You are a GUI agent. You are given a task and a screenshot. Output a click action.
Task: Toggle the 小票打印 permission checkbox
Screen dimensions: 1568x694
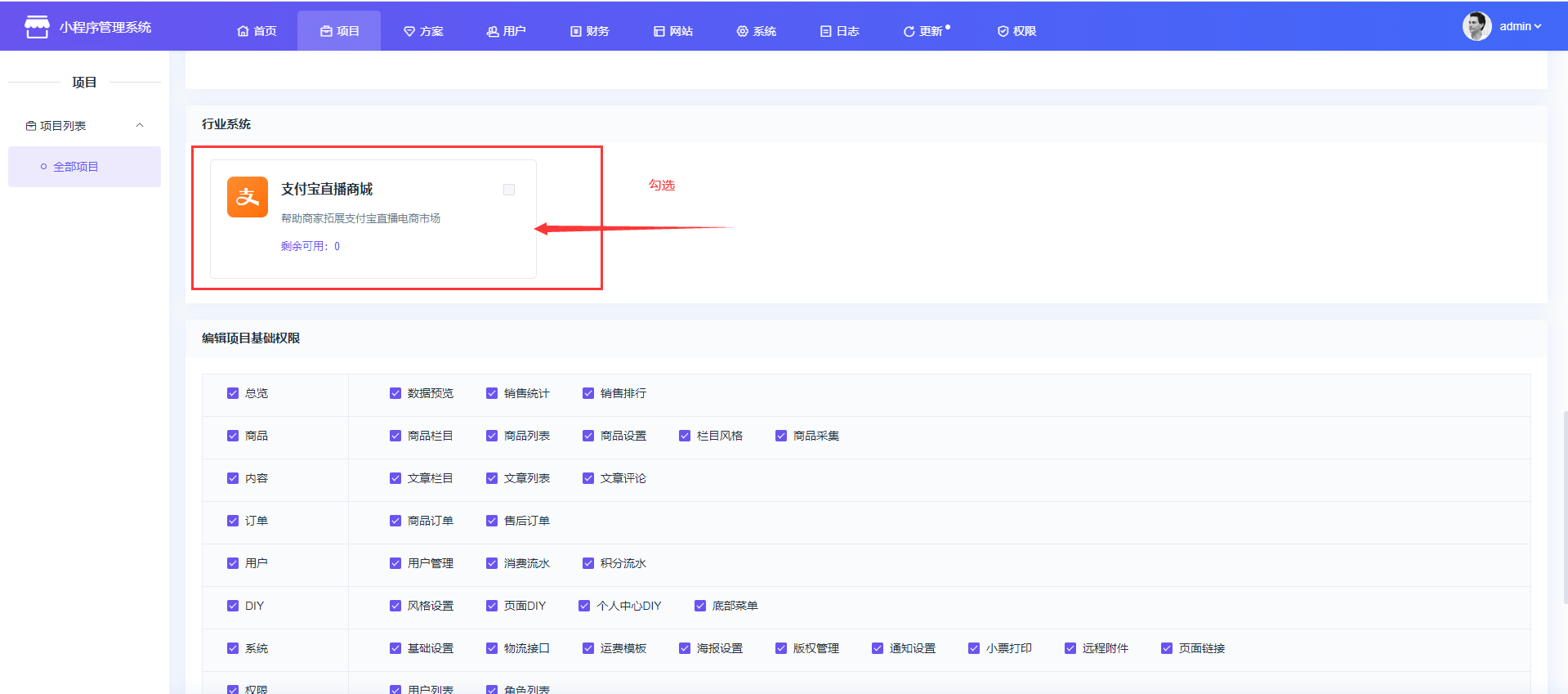click(974, 648)
